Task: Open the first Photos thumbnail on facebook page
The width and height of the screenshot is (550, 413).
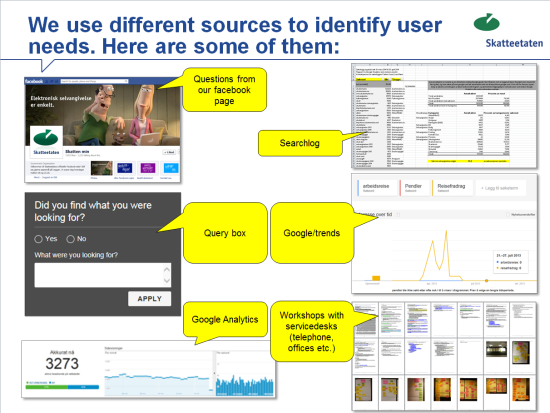Action: pos(101,168)
